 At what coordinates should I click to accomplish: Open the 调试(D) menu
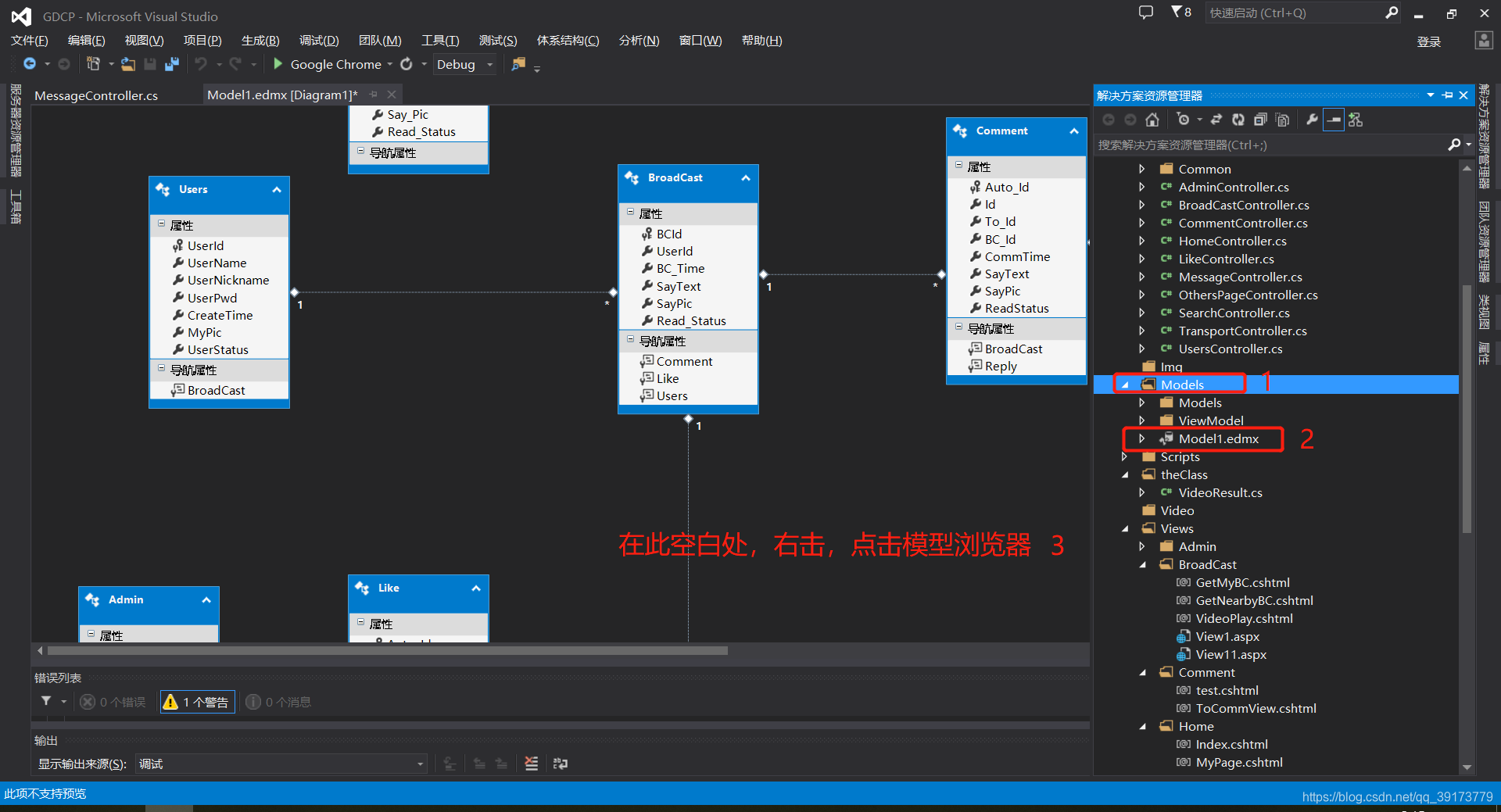click(x=319, y=41)
